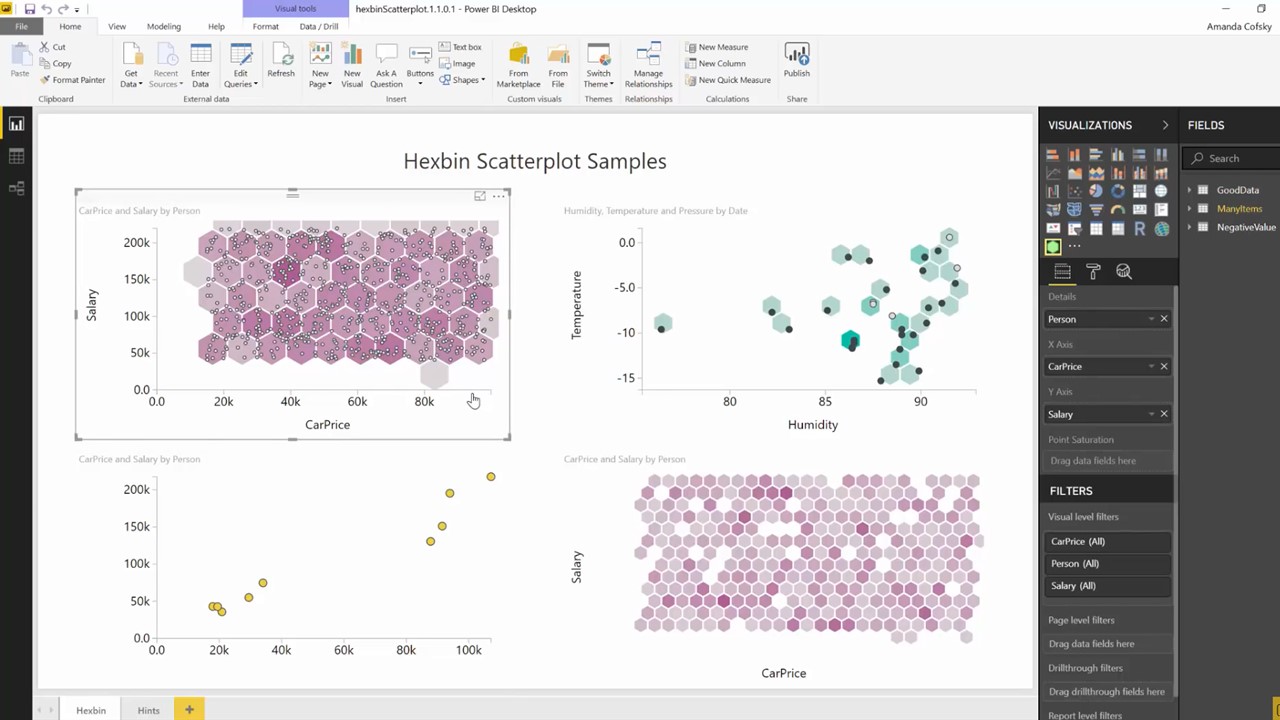Select the Funnel visual
The width and height of the screenshot is (1280, 720).
pyautogui.click(x=1096, y=209)
